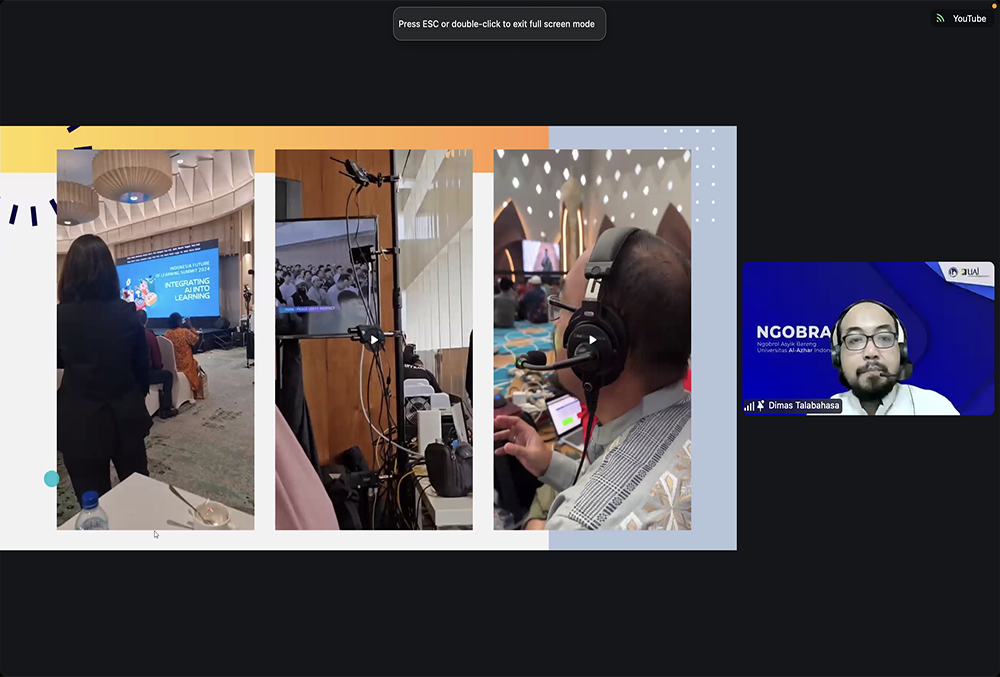Click the Integrating AI Into Learning screen
This screenshot has width=1000, height=677.
click(x=167, y=279)
